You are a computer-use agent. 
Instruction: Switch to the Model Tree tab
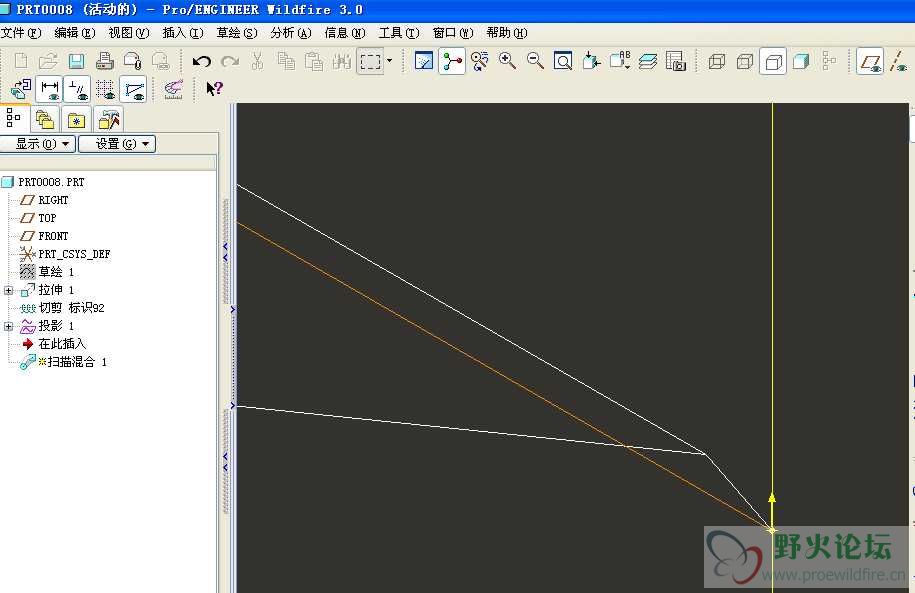[13, 119]
